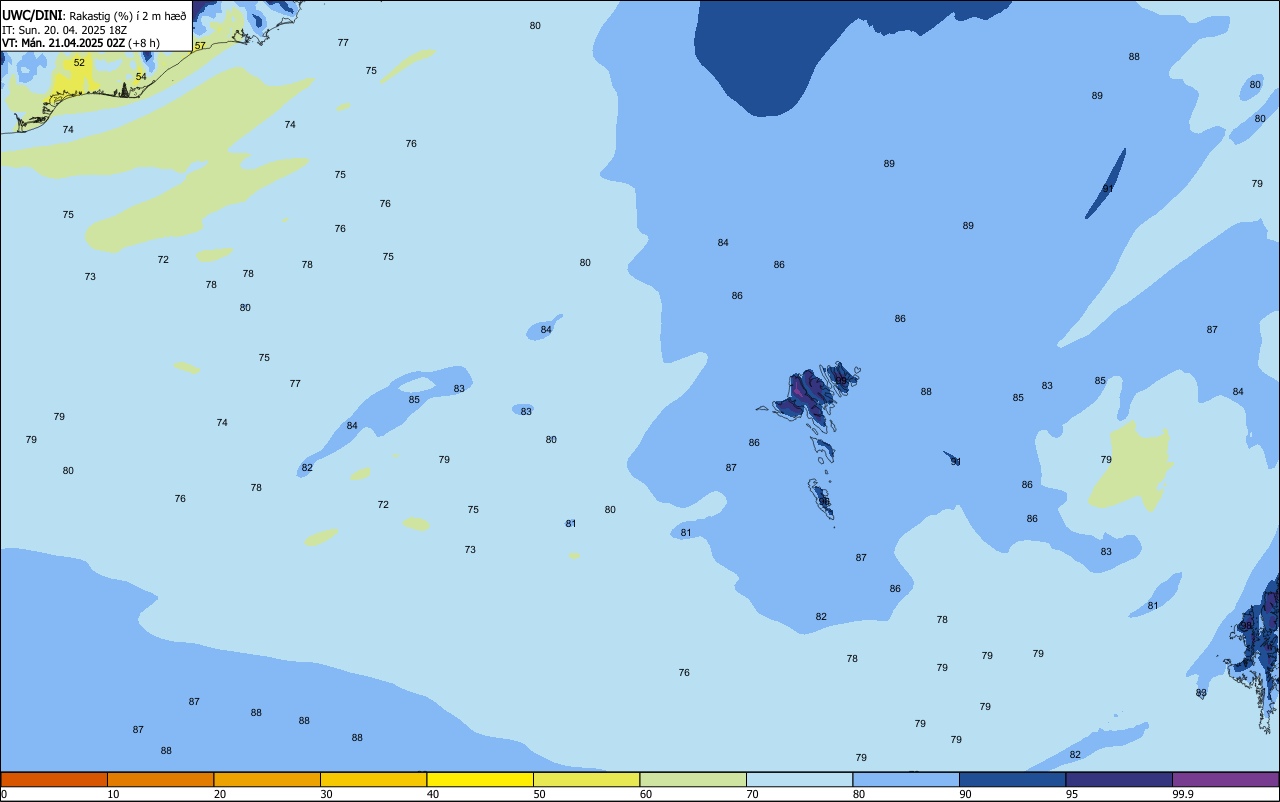Click the legend tick label 10
This screenshot has width=1280, height=802.
(114, 794)
